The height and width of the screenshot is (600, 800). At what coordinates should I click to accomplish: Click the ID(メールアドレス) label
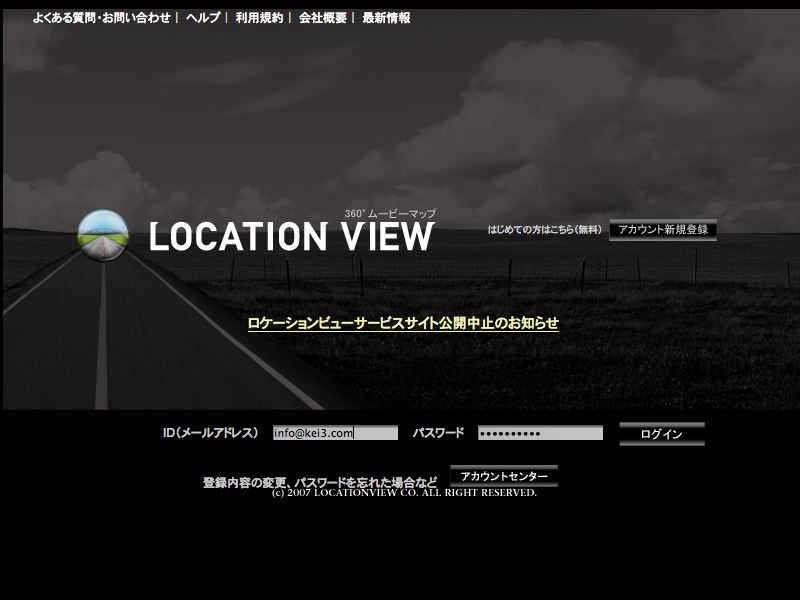pos(211,433)
